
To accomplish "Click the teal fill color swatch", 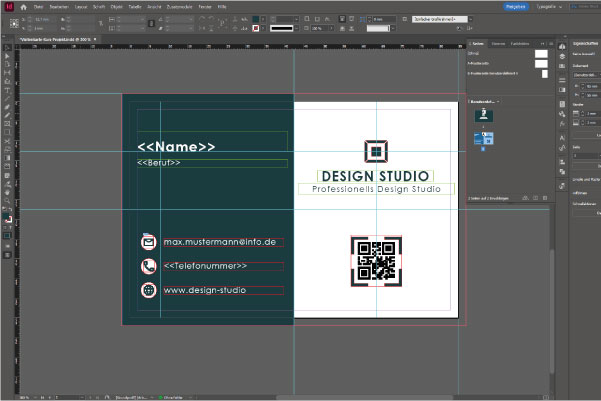I will pyautogui.click(x=256, y=19).
